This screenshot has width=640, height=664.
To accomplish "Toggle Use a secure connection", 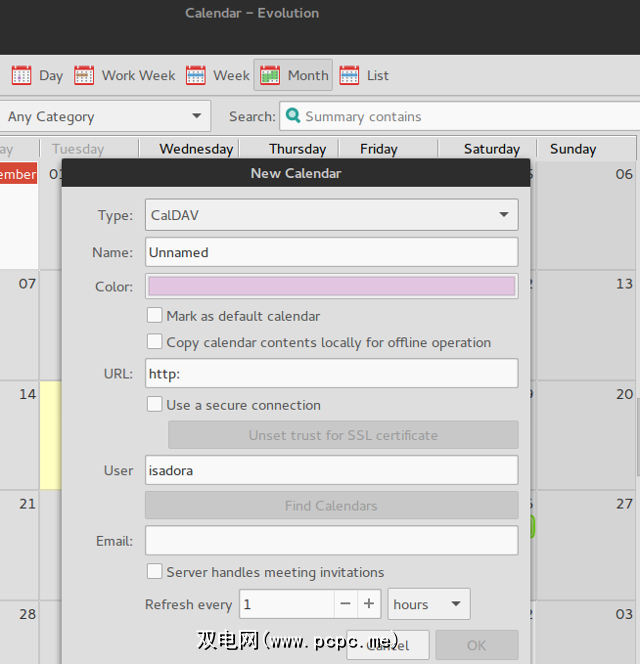I will pos(155,404).
